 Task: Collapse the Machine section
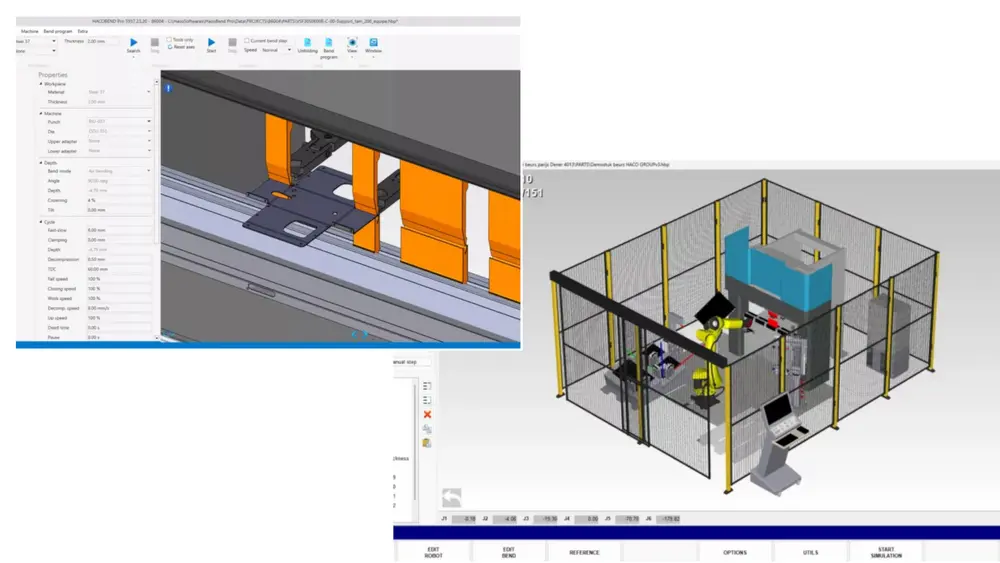click(x=41, y=113)
